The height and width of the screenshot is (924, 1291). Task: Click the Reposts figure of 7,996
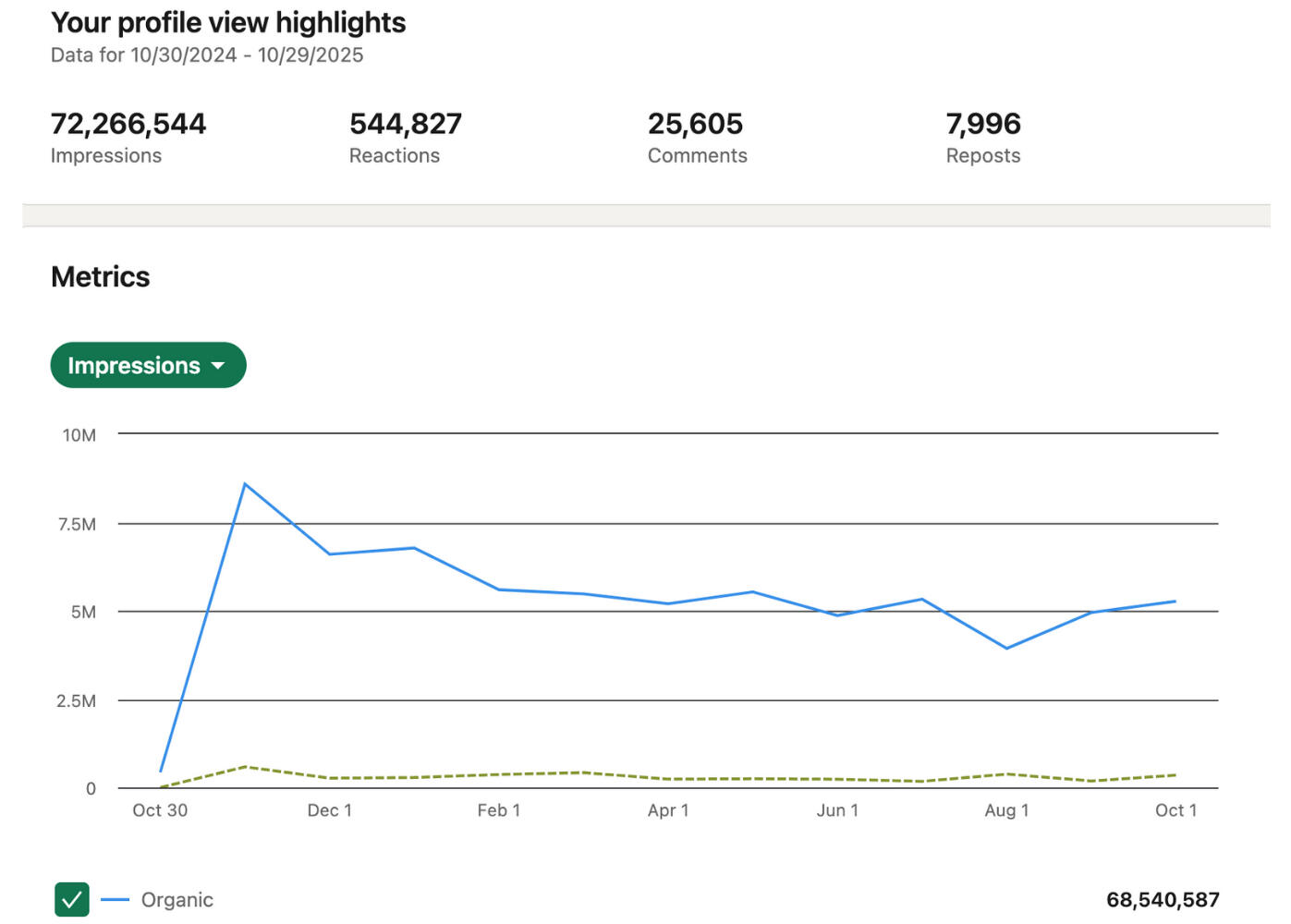[x=983, y=123]
